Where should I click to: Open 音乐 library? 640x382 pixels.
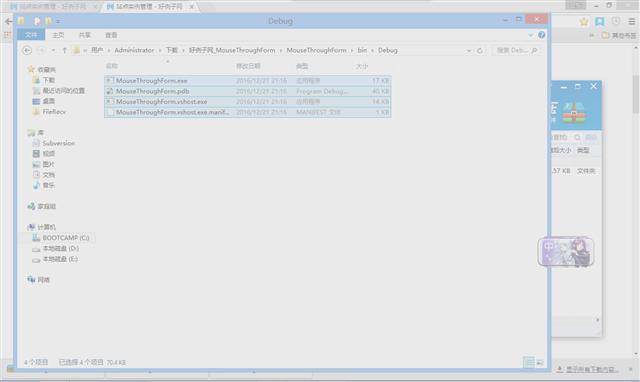tap(44, 185)
